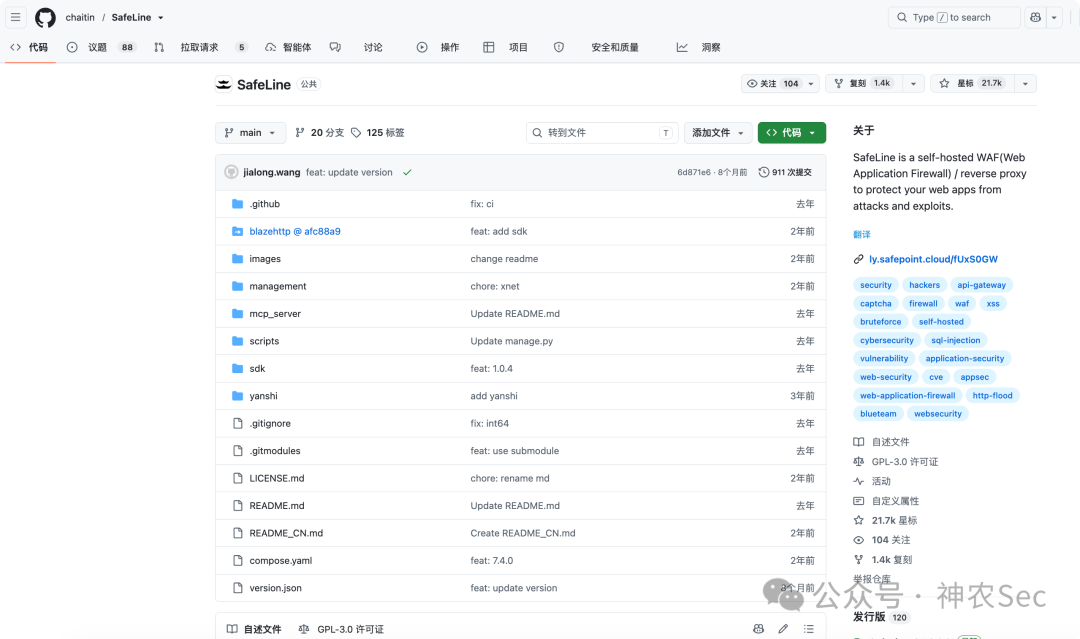Viewport: 1080px width, 639px height.
Task: Open the chaitin owner link
Action: tap(80, 17)
